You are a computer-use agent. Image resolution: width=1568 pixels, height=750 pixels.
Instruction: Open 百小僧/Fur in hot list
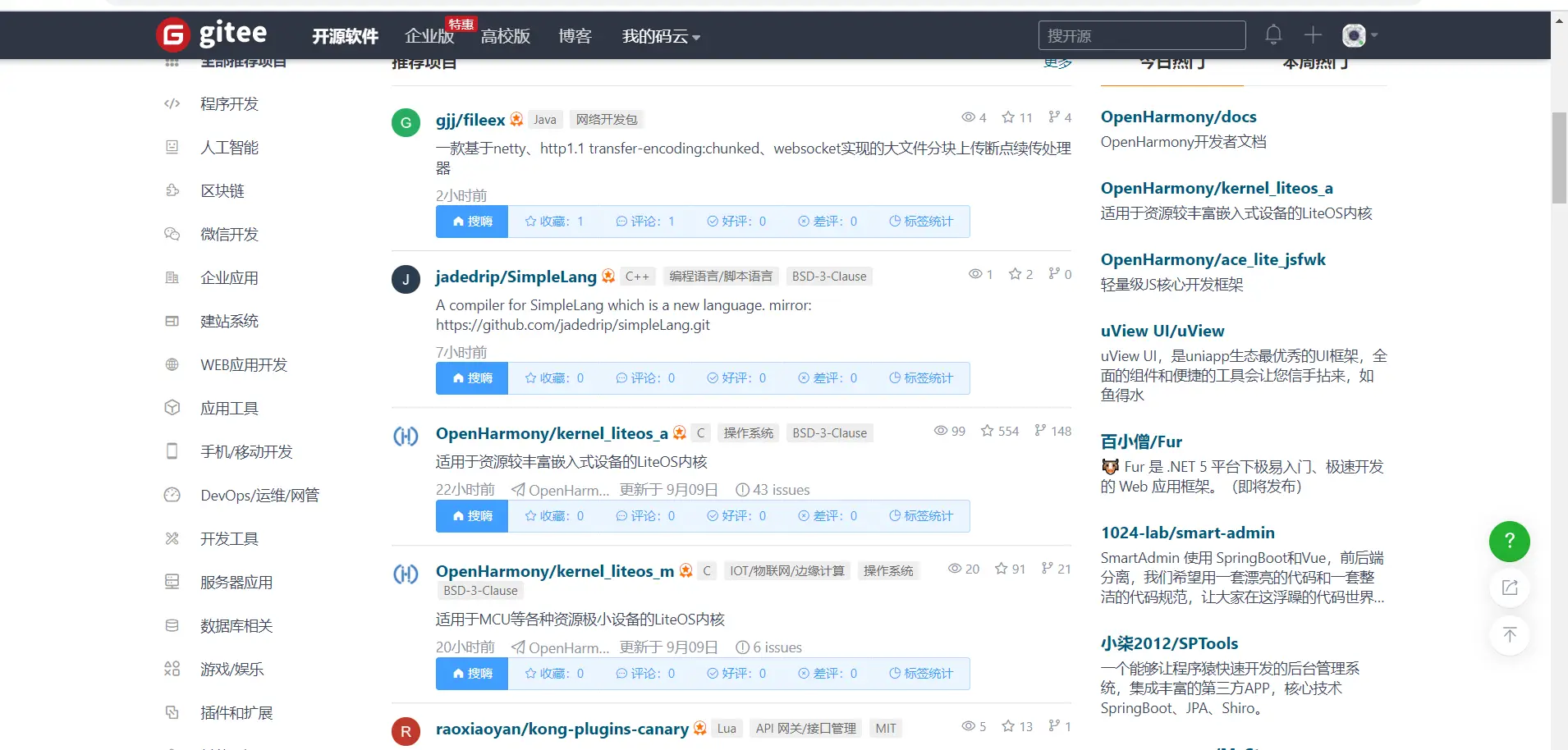[x=1142, y=442]
